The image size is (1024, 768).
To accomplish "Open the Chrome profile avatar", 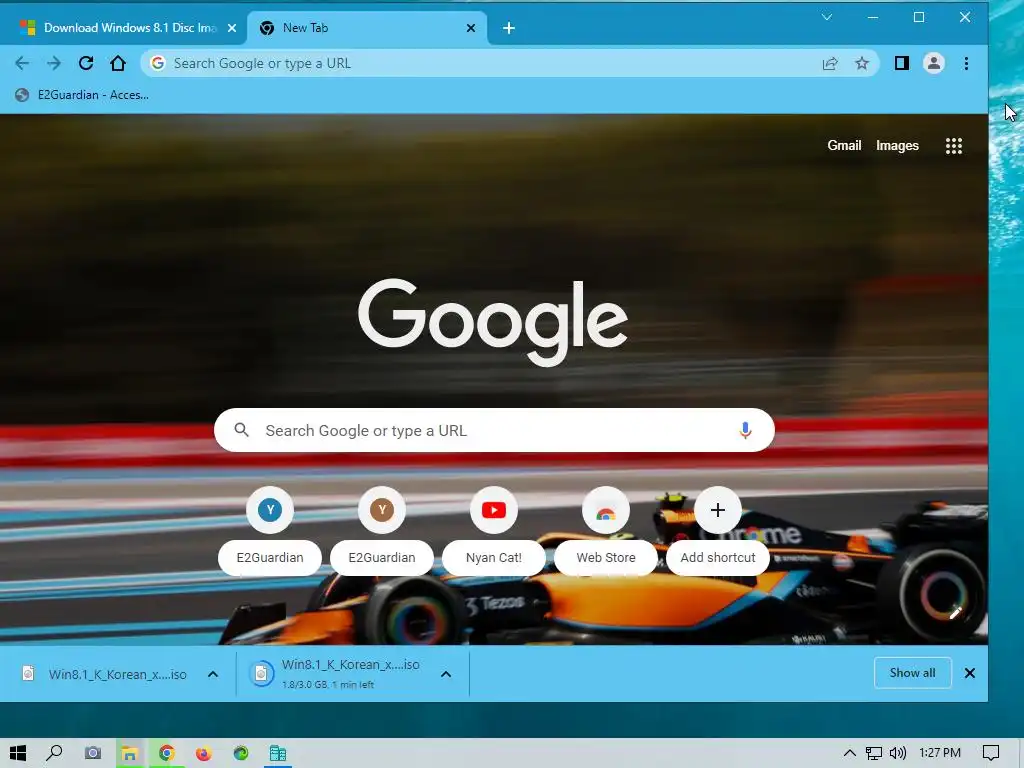I will click(934, 63).
